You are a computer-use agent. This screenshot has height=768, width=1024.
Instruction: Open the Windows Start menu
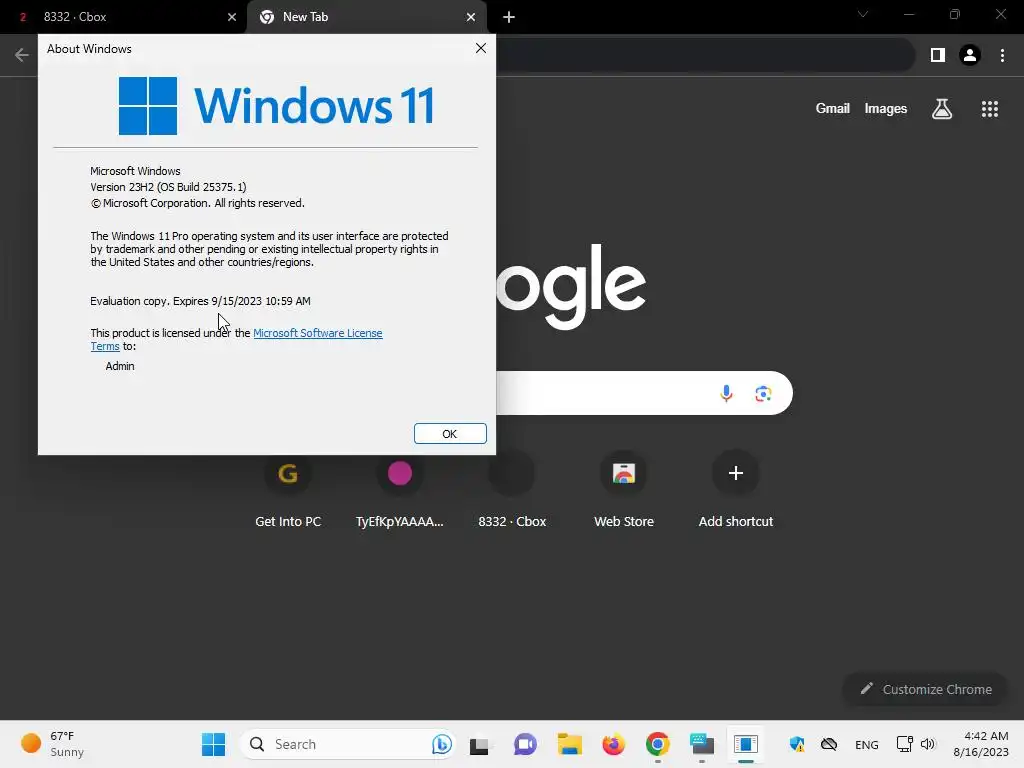[x=213, y=744]
